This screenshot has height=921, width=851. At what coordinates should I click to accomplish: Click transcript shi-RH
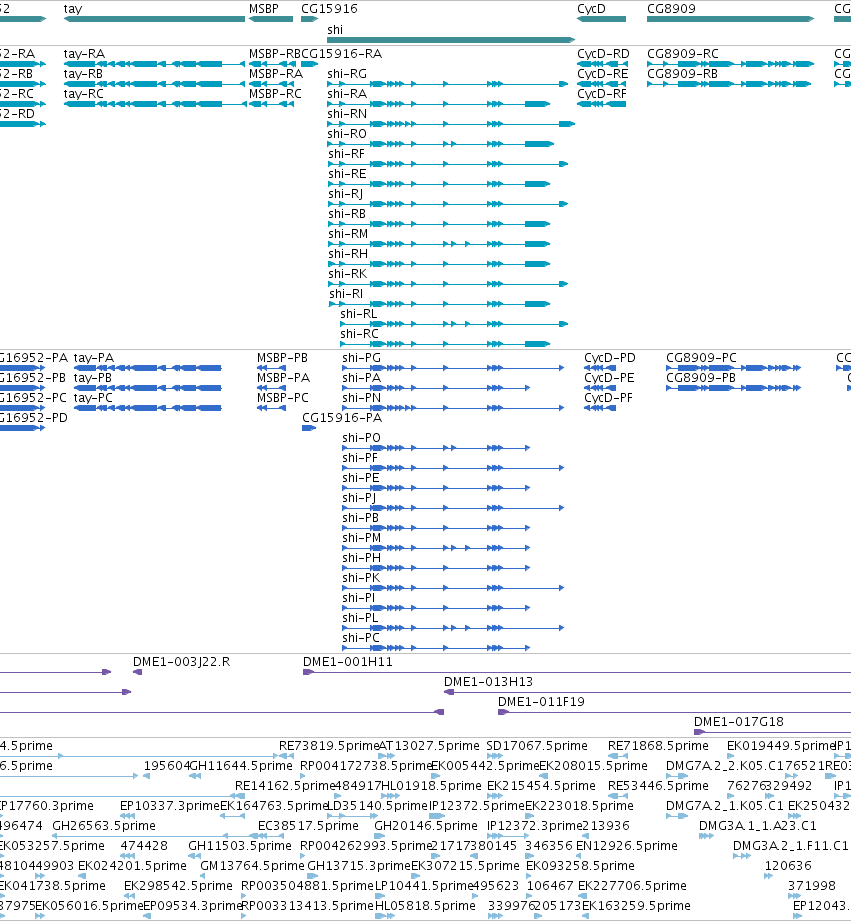348,254
